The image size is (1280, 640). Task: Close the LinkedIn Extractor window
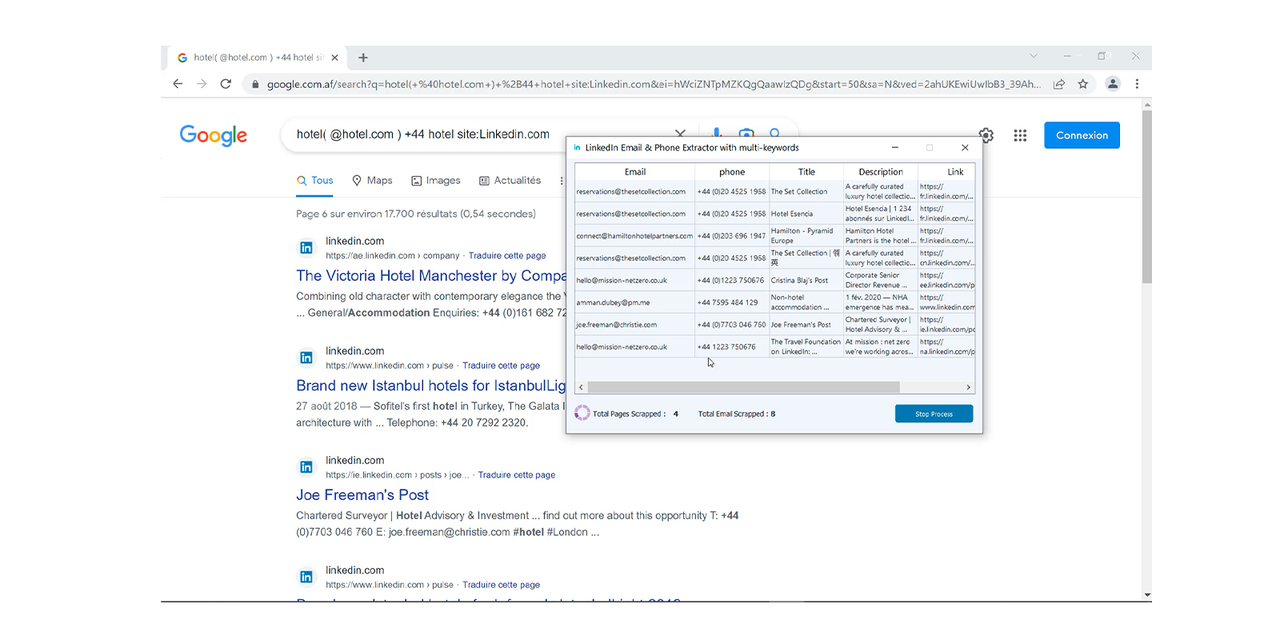(x=965, y=148)
